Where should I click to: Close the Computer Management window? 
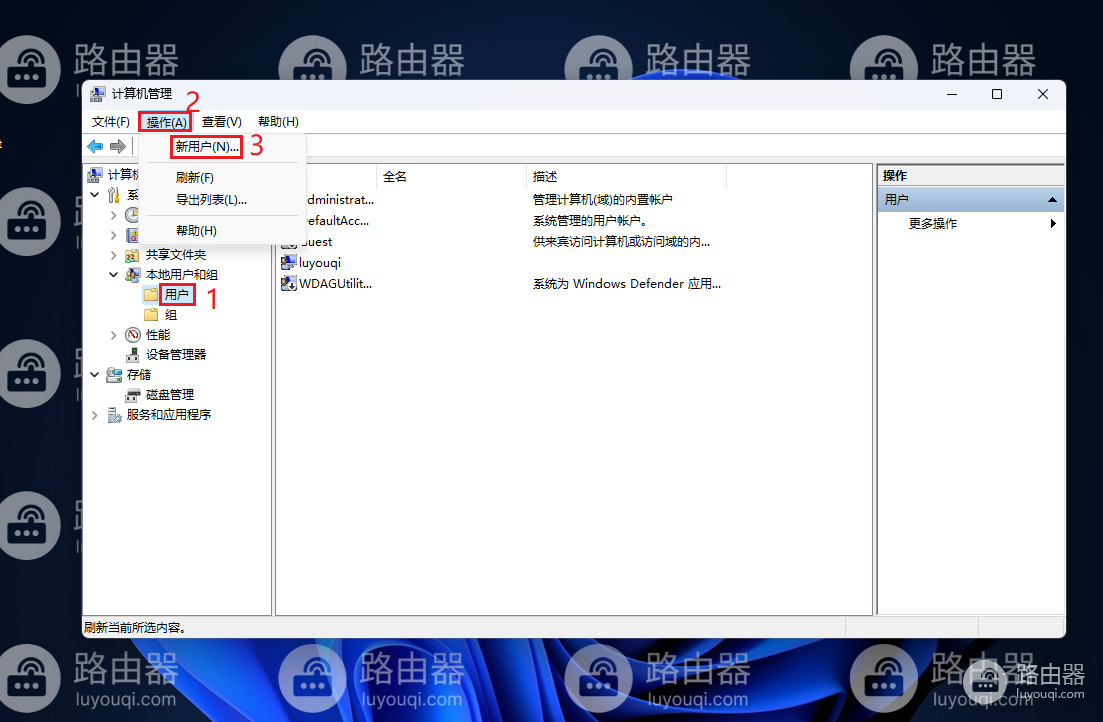[x=1043, y=94]
